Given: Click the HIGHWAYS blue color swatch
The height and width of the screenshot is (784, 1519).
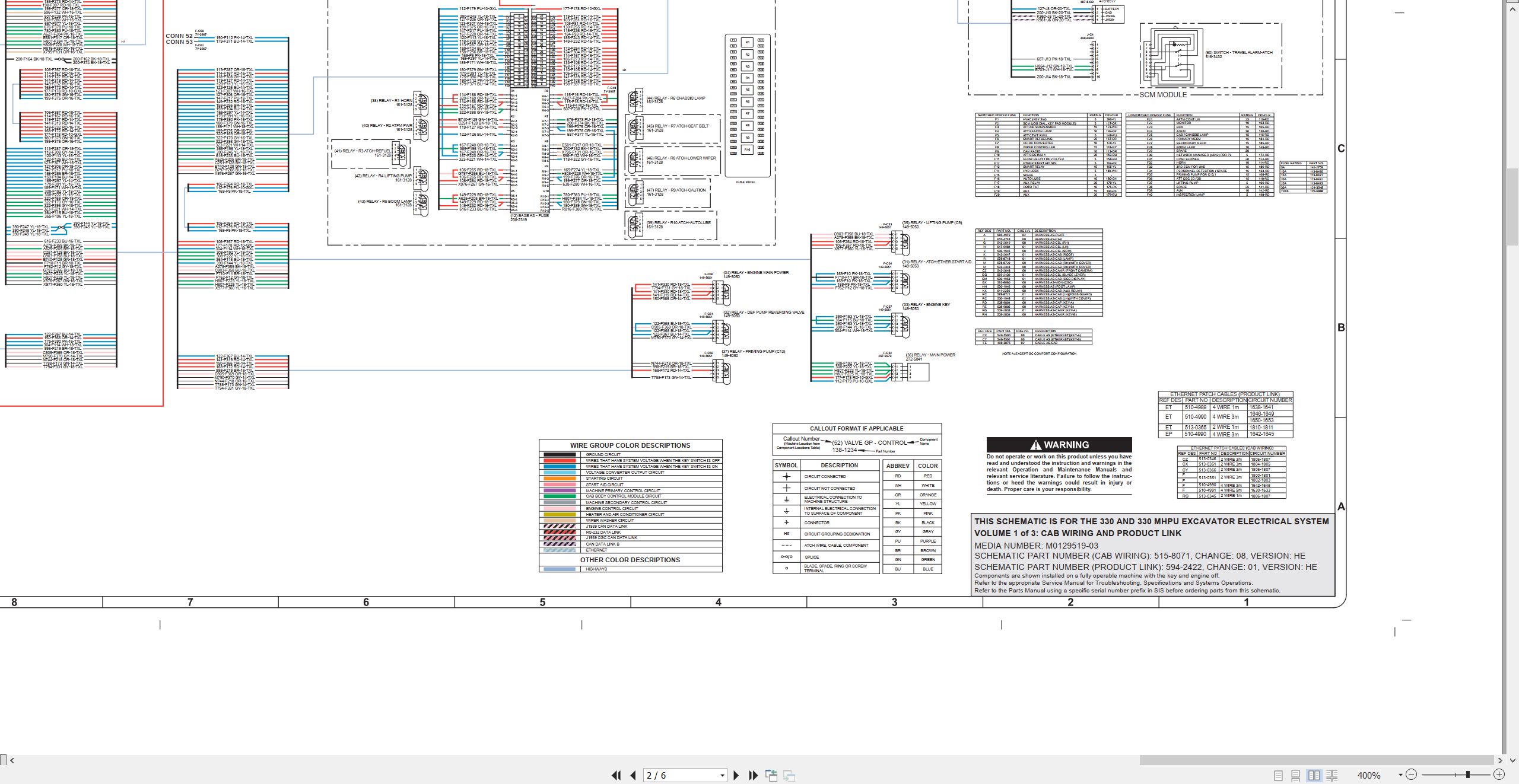Looking at the screenshot, I should click(x=559, y=569).
